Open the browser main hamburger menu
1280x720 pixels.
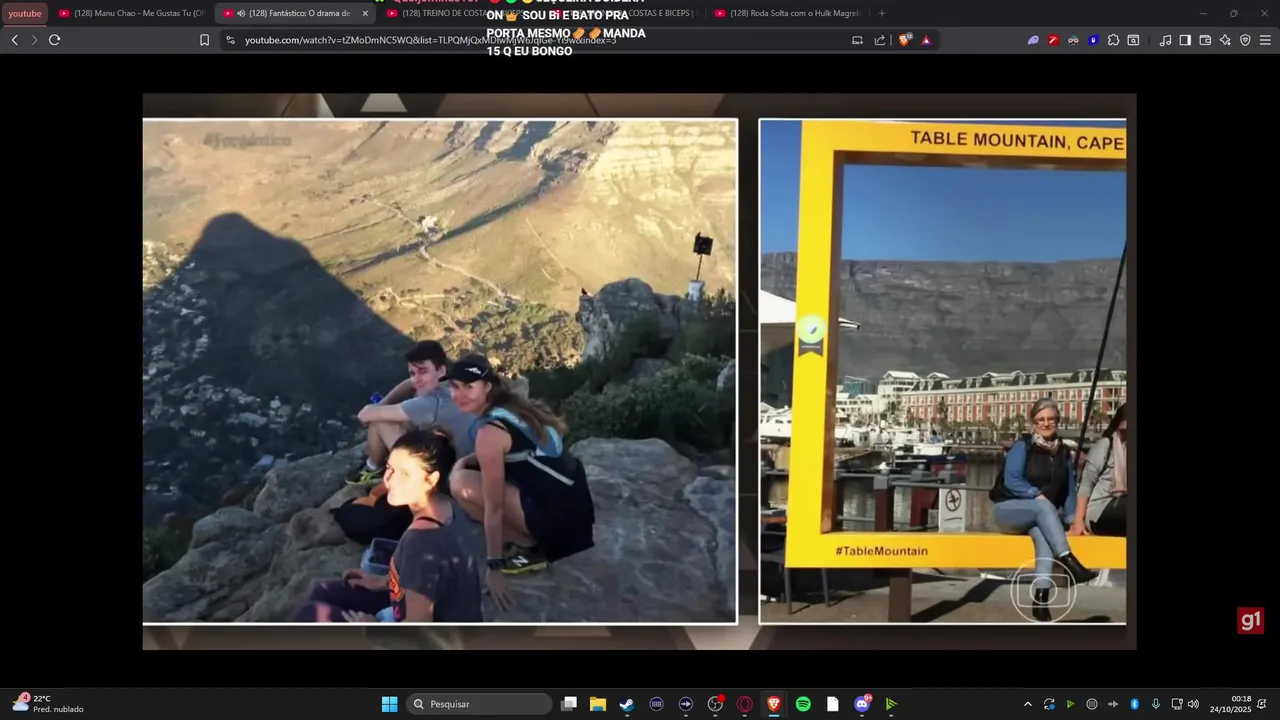click(x=1265, y=40)
